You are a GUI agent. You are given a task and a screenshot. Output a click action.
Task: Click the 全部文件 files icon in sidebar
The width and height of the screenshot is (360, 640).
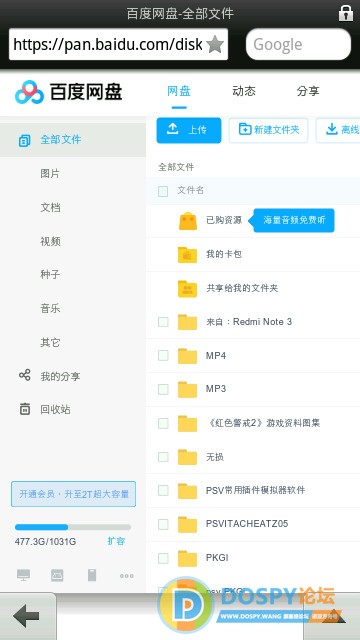point(24,140)
